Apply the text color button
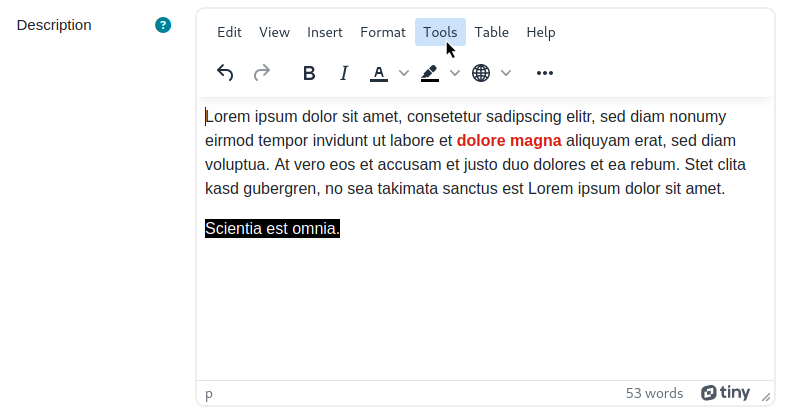790x420 pixels. point(379,73)
